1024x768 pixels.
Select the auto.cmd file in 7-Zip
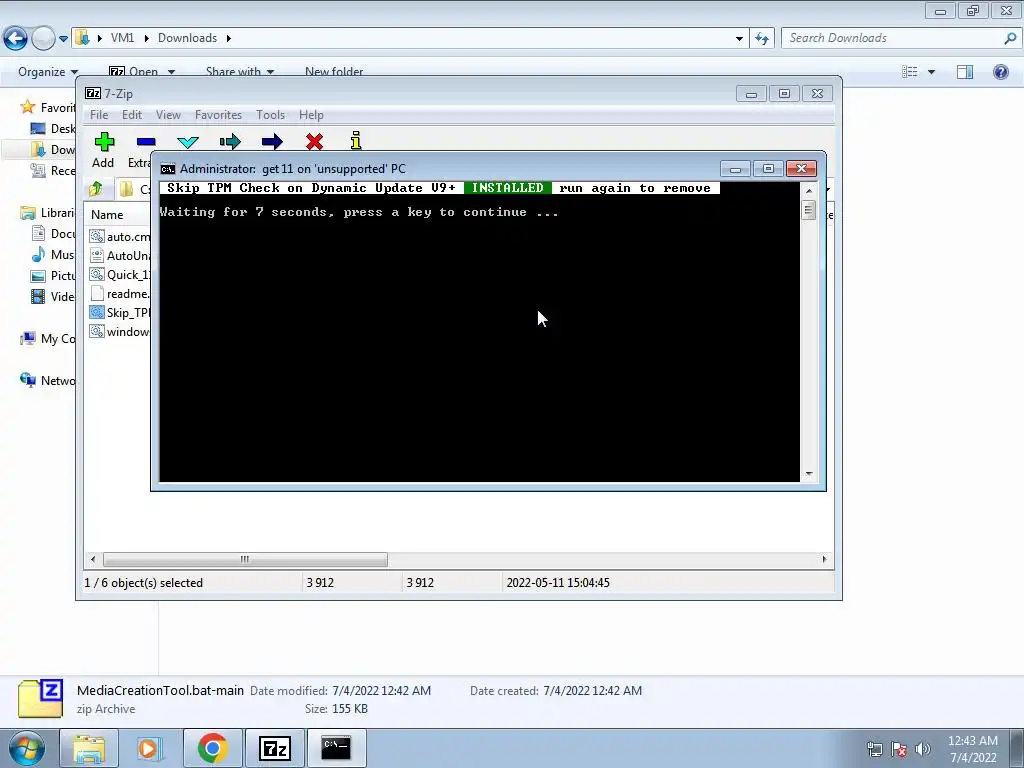pyautogui.click(x=120, y=236)
